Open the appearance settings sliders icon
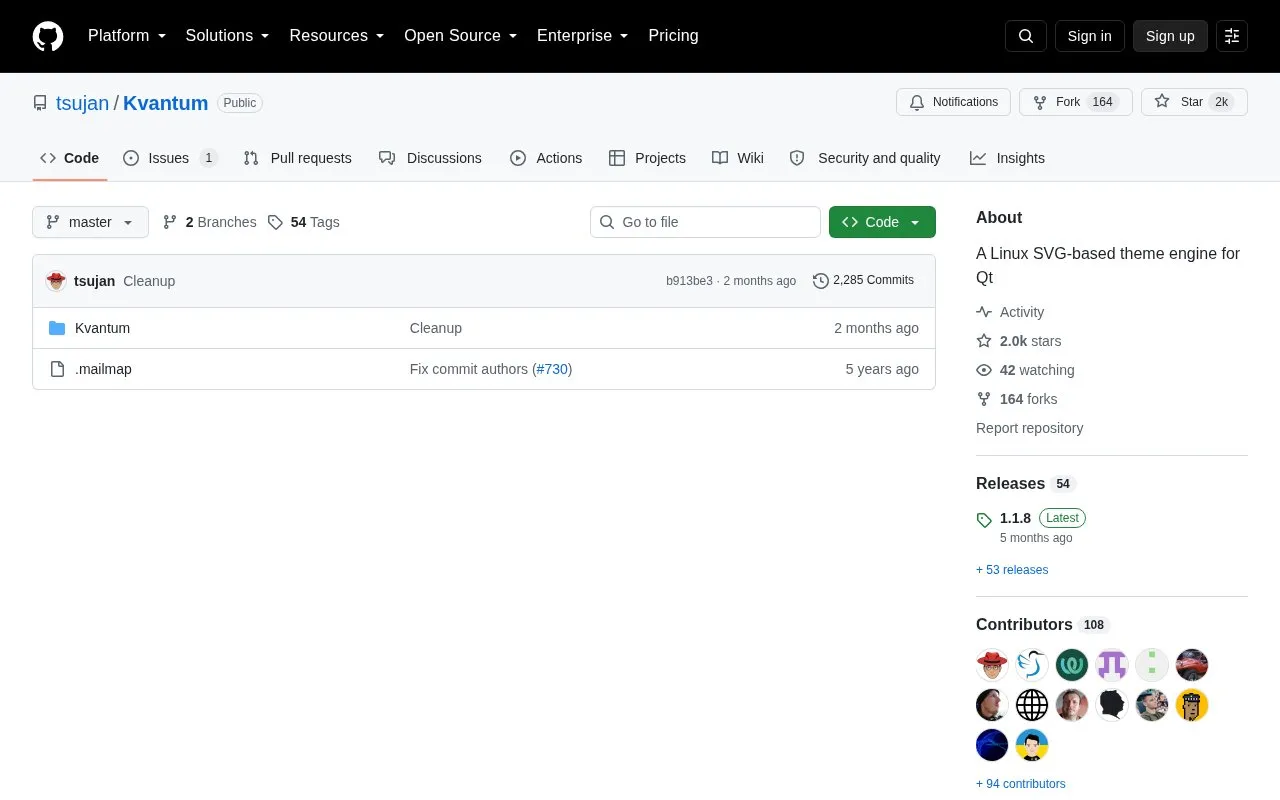The image size is (1280, 800). pyautogui.click(x=1232, y=36)
